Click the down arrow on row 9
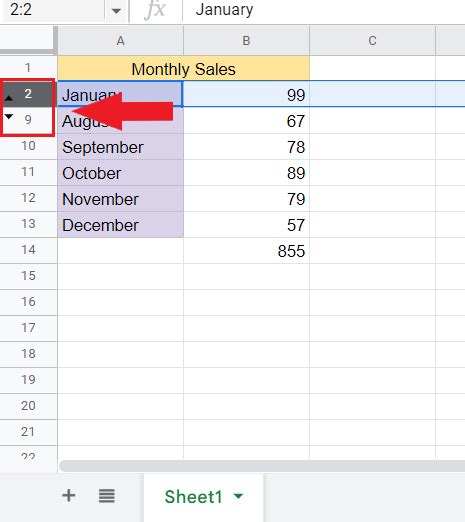Viewport: 465px width, 522px height. (x=9, y=117)
